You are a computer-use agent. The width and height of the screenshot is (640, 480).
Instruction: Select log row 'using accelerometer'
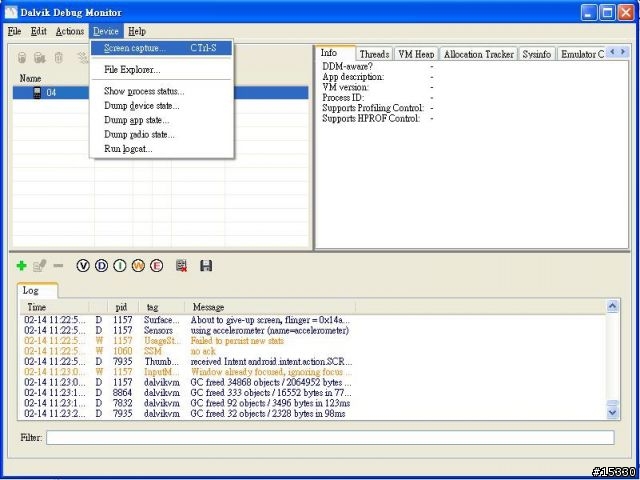pyautogui.click(x=313, y=330)
